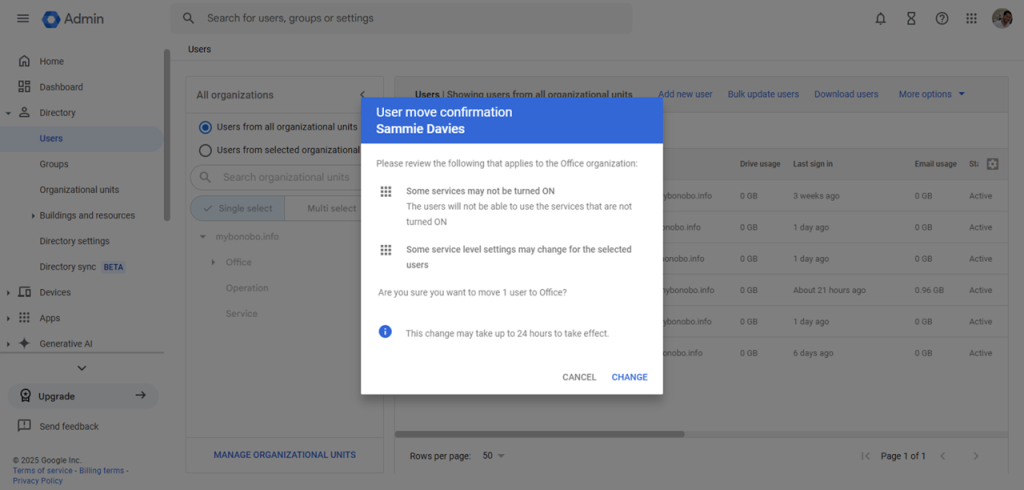
Task: Open Directory sync BETA
Action: coord(82,267)
